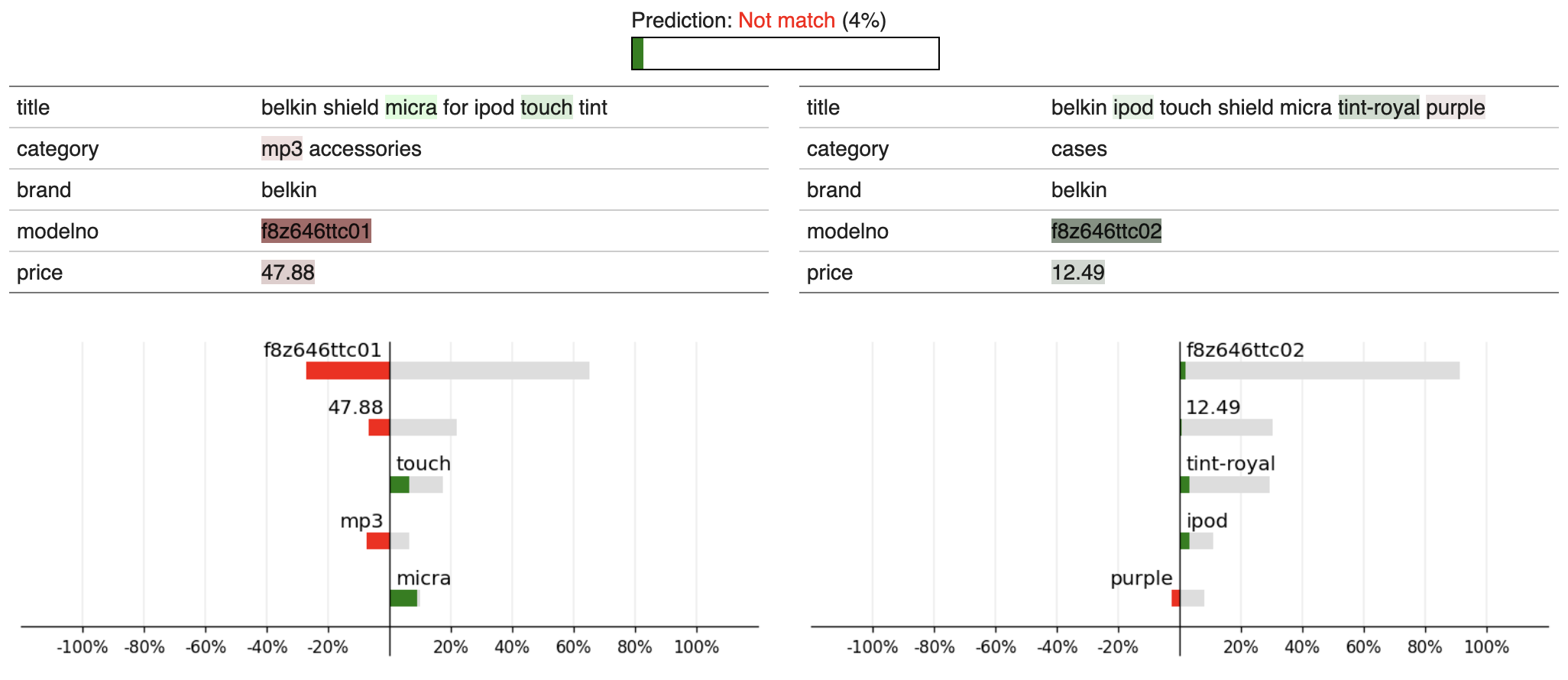This screenshot has height=680, width=1568.
Task: Click the red 47.88 bar in left chart
Action: click(x=379, y=427)
